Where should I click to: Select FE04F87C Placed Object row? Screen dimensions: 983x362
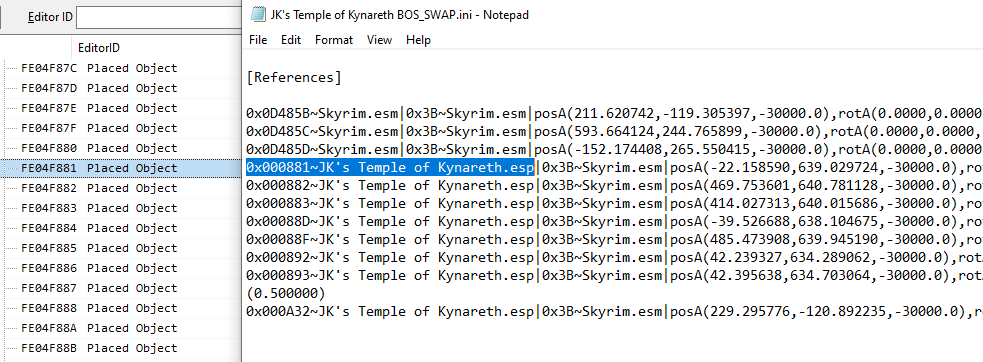coord(121,68)
